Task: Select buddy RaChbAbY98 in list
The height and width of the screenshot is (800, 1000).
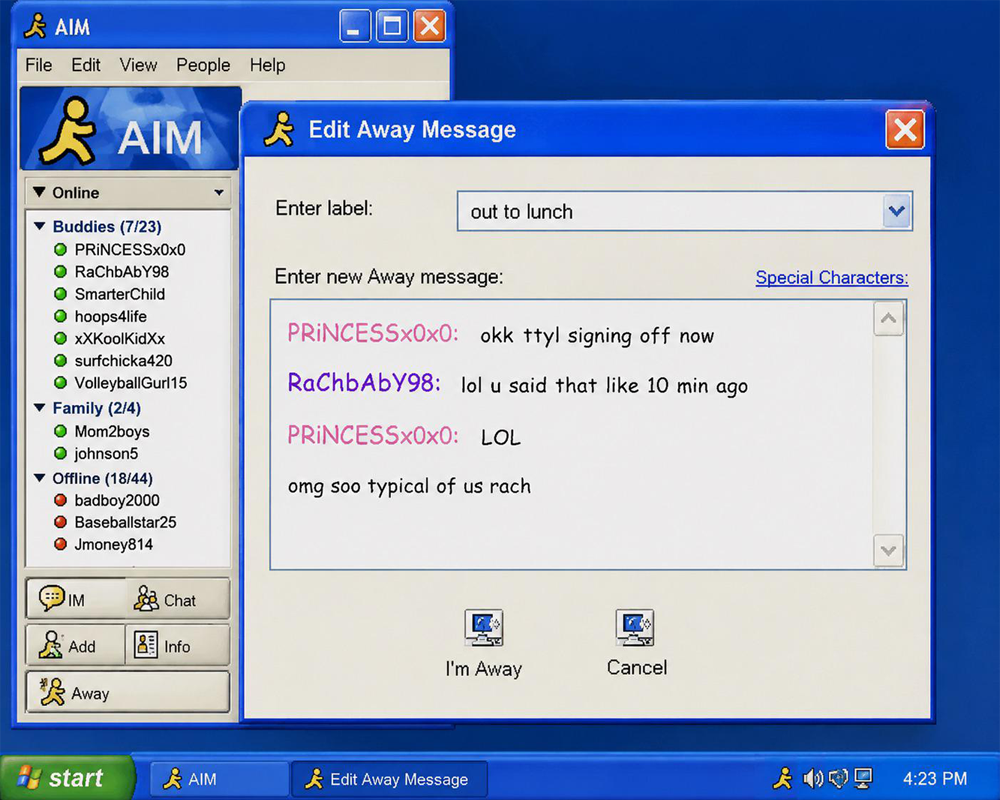Action: tap(121, 272)
